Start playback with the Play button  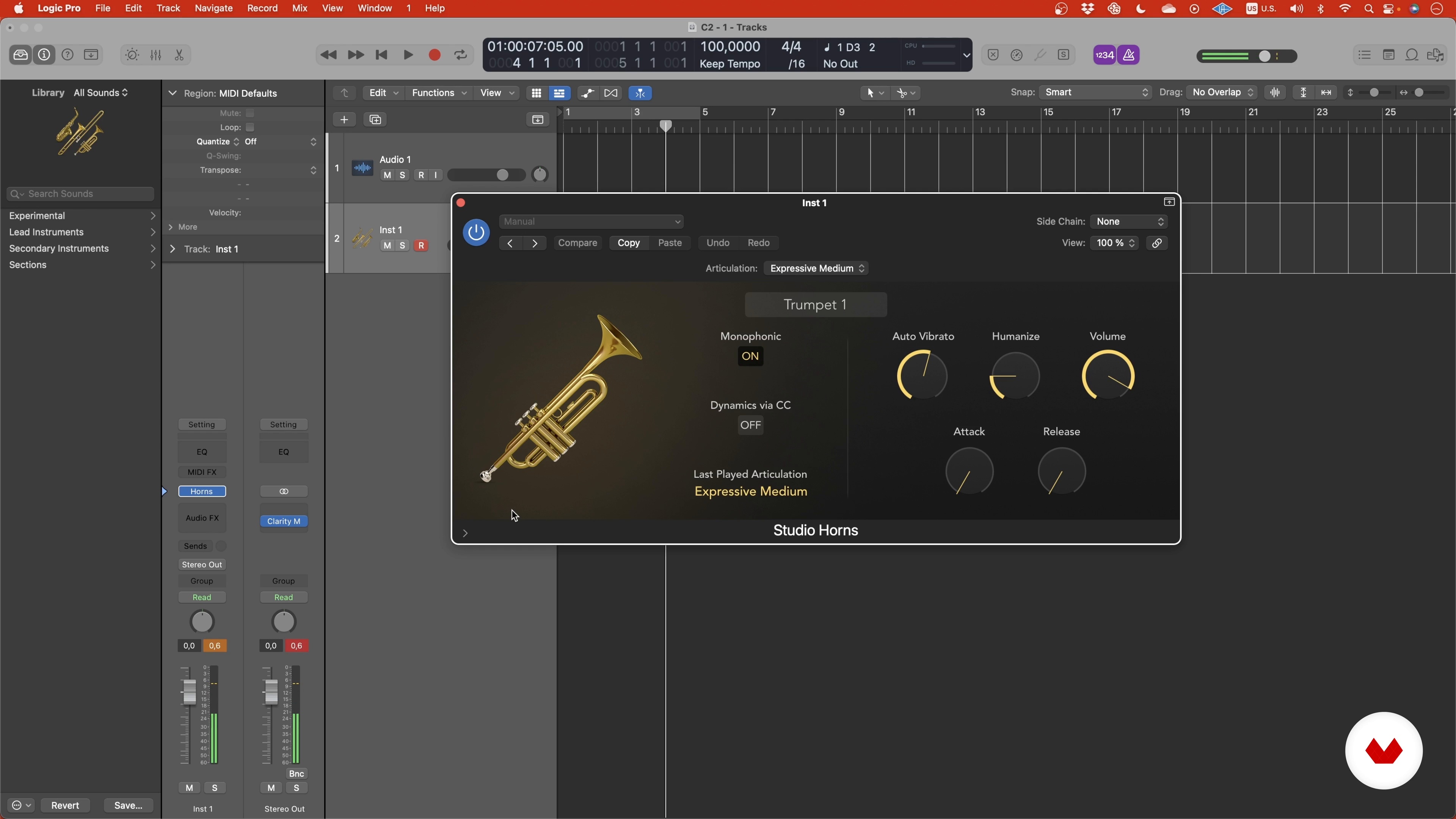click(408, 55)
